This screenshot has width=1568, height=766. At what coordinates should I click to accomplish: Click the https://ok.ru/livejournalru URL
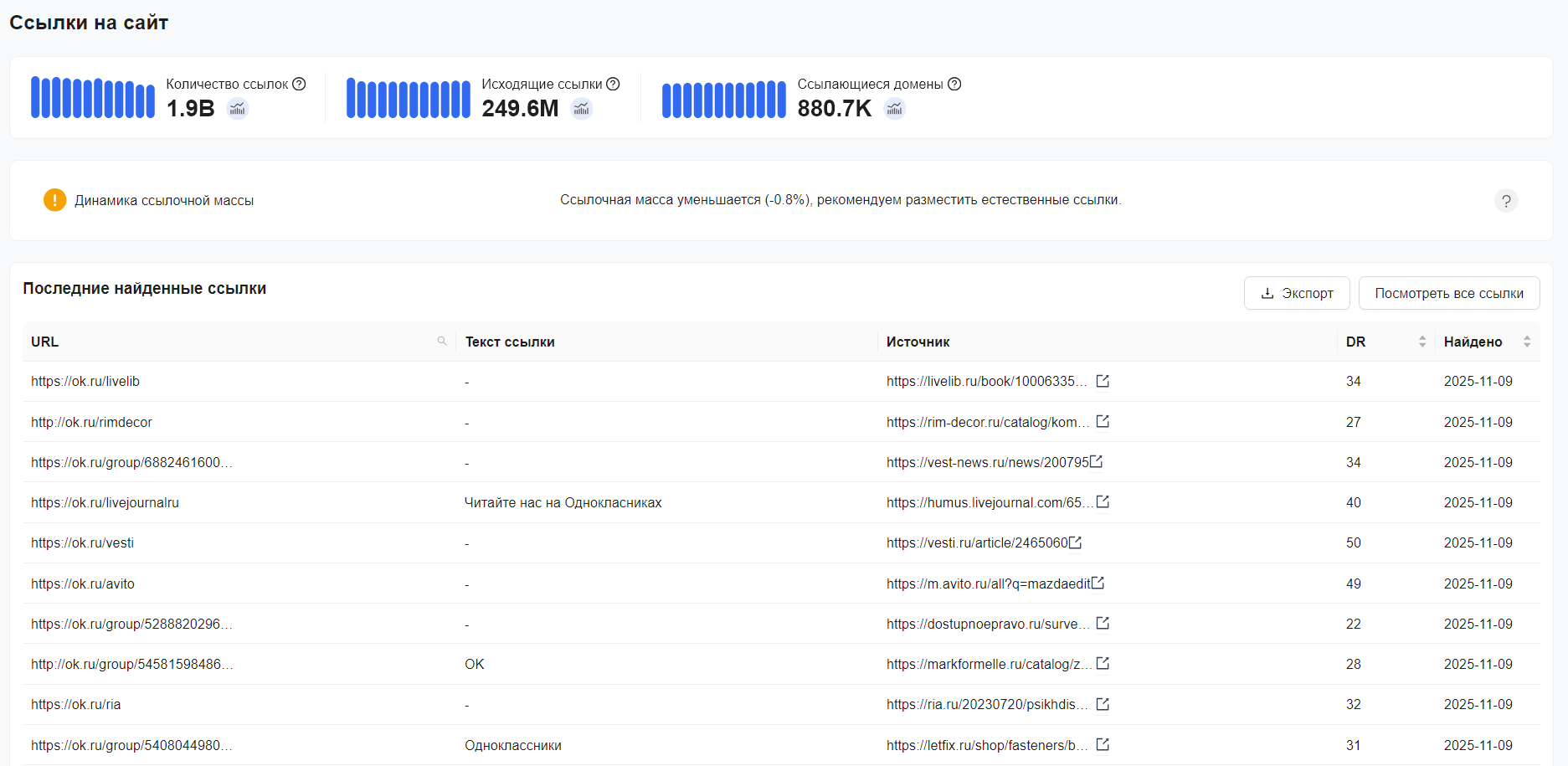point(105,503)
